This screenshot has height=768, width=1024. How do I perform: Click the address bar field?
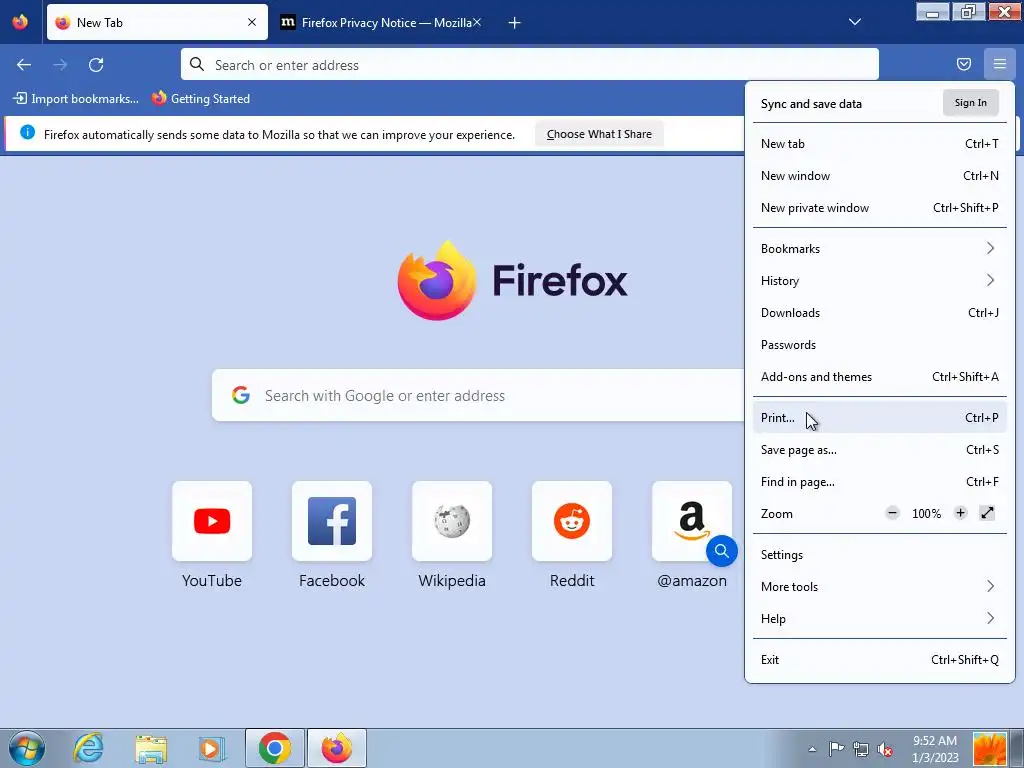coord(530,65)
